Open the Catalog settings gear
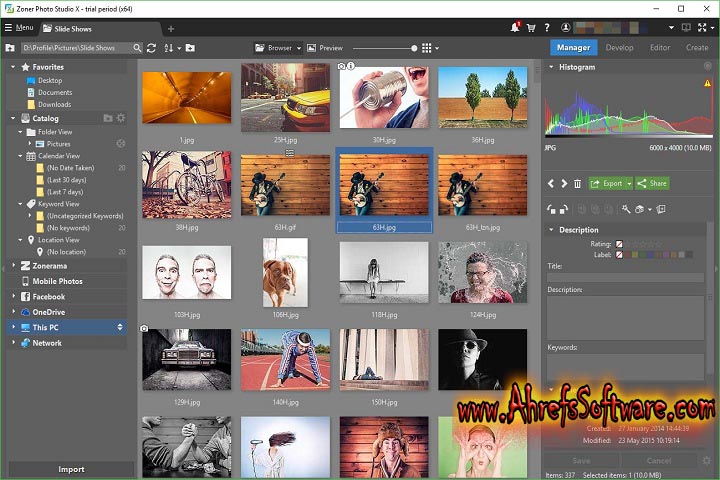Viewport: 720px width, 480px height. (x=121, y=118)
